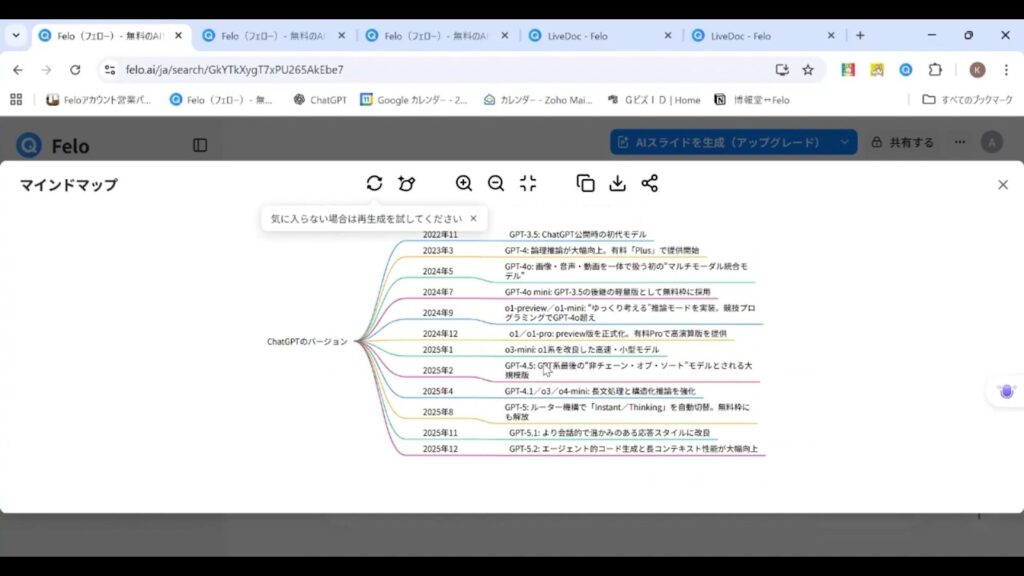Viewport: 1024px width, 576px height.
Task: Bookmark this page with the star icon
Action: point(808,70)
